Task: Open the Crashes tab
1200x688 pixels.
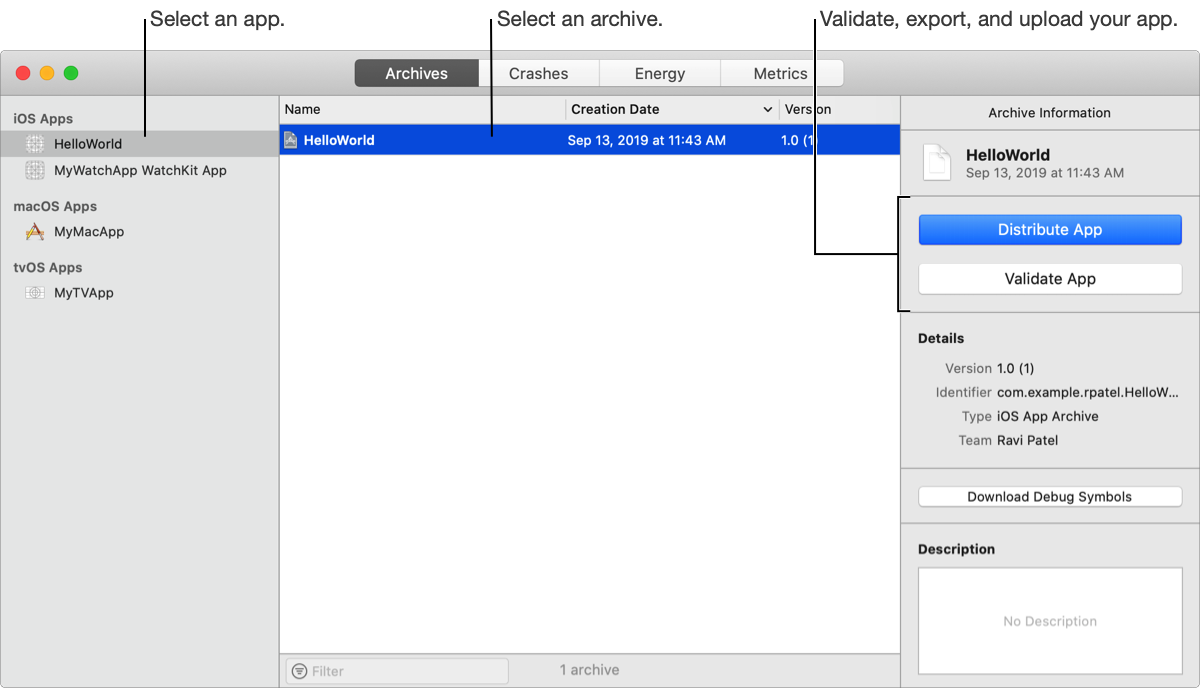Action: (542, 72)
